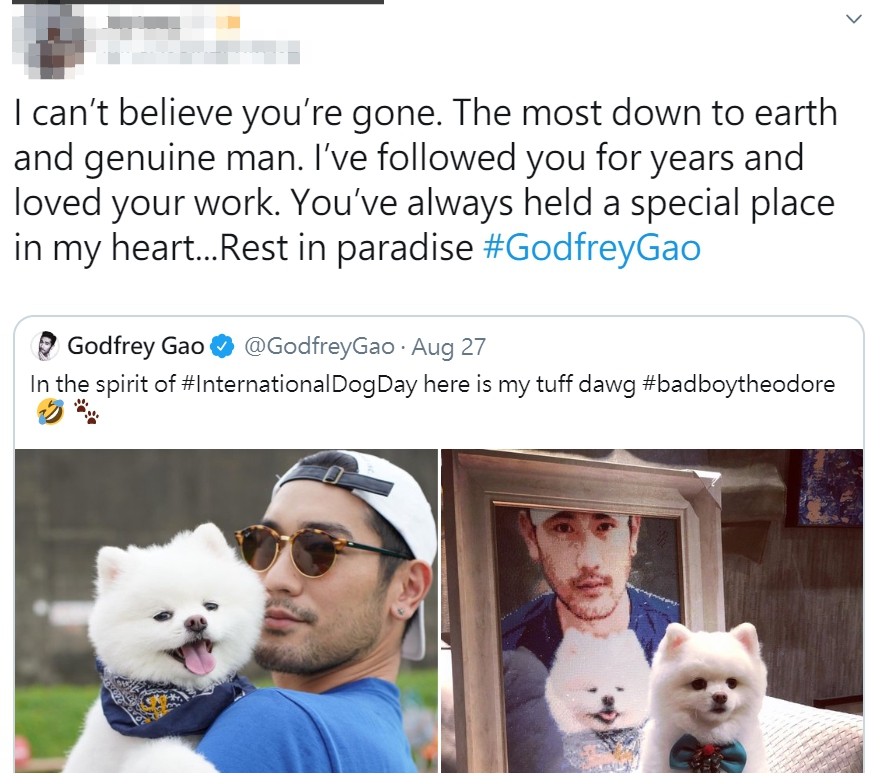Open the #InternationalDogDay hashtag
This screenshot has height=773, width=876.
click(x=299, y=384)
